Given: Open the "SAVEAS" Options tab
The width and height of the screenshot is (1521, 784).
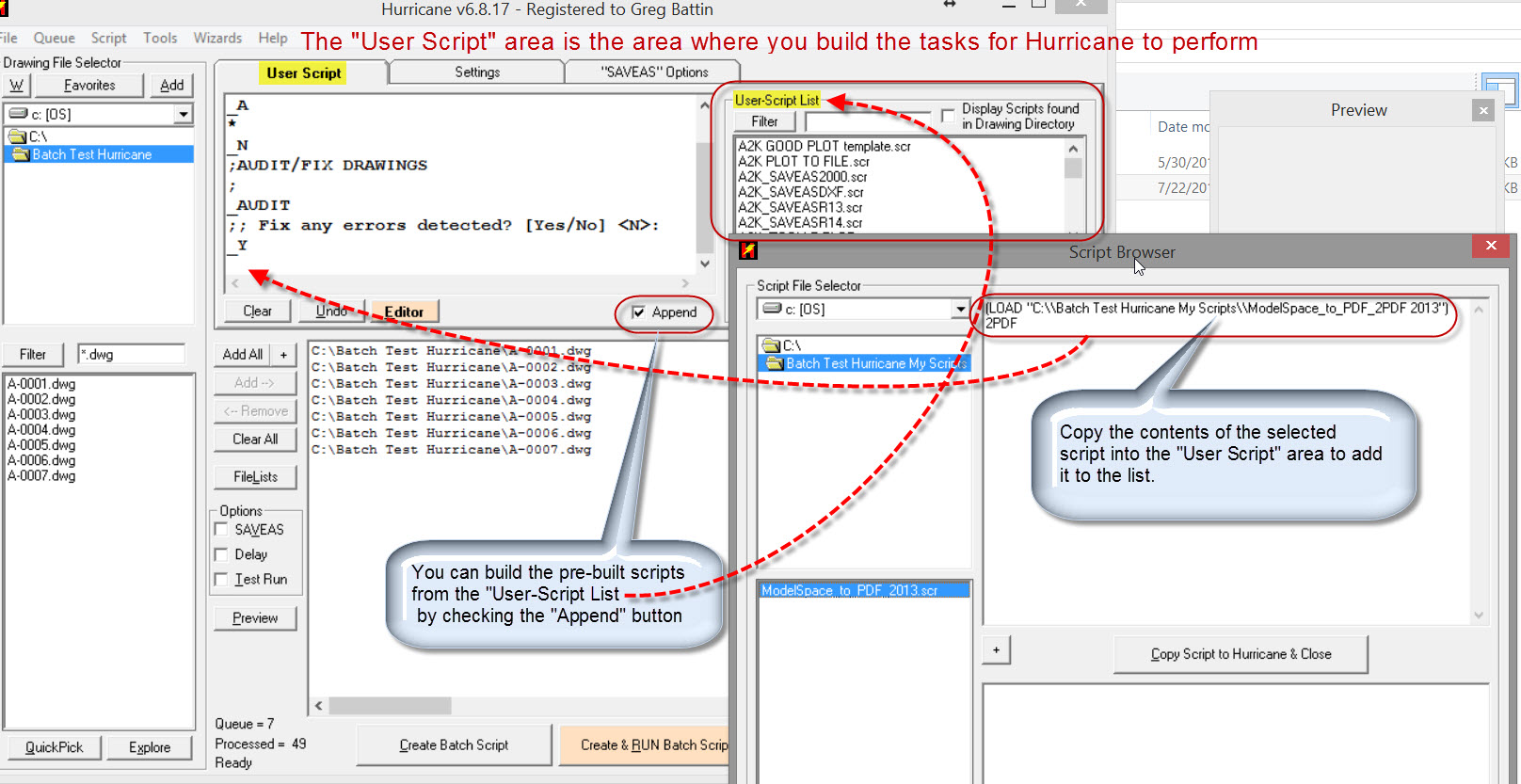Looking at the screenshot, I should [x=654, y=72].
